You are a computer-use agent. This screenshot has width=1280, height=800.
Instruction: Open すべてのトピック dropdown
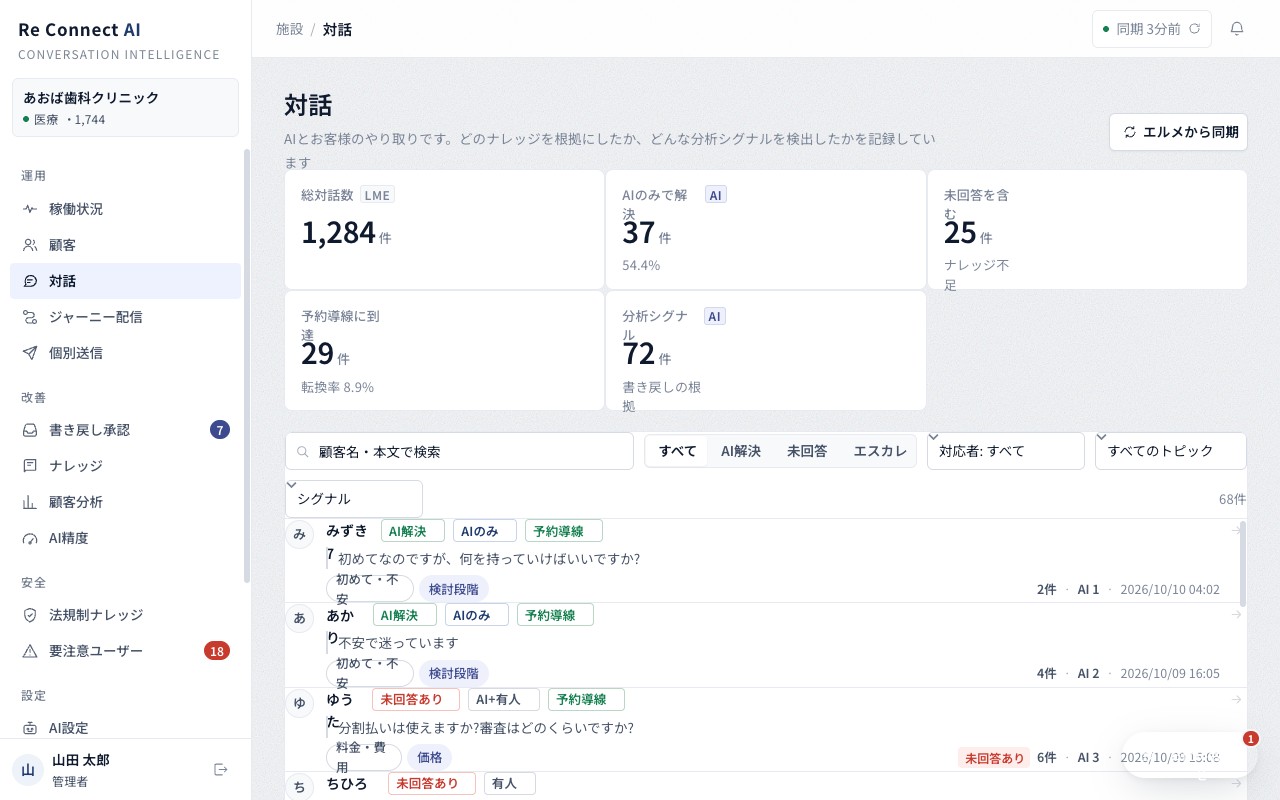click(x=1171, y=451)
